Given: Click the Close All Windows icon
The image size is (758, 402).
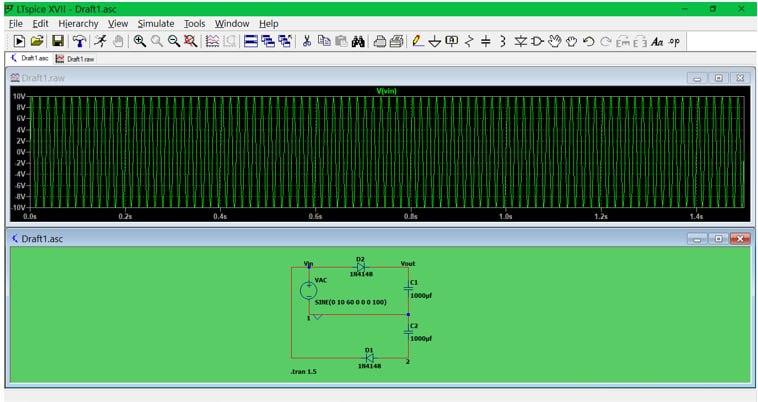Looking at the screenshot, I should pos(285,42).
